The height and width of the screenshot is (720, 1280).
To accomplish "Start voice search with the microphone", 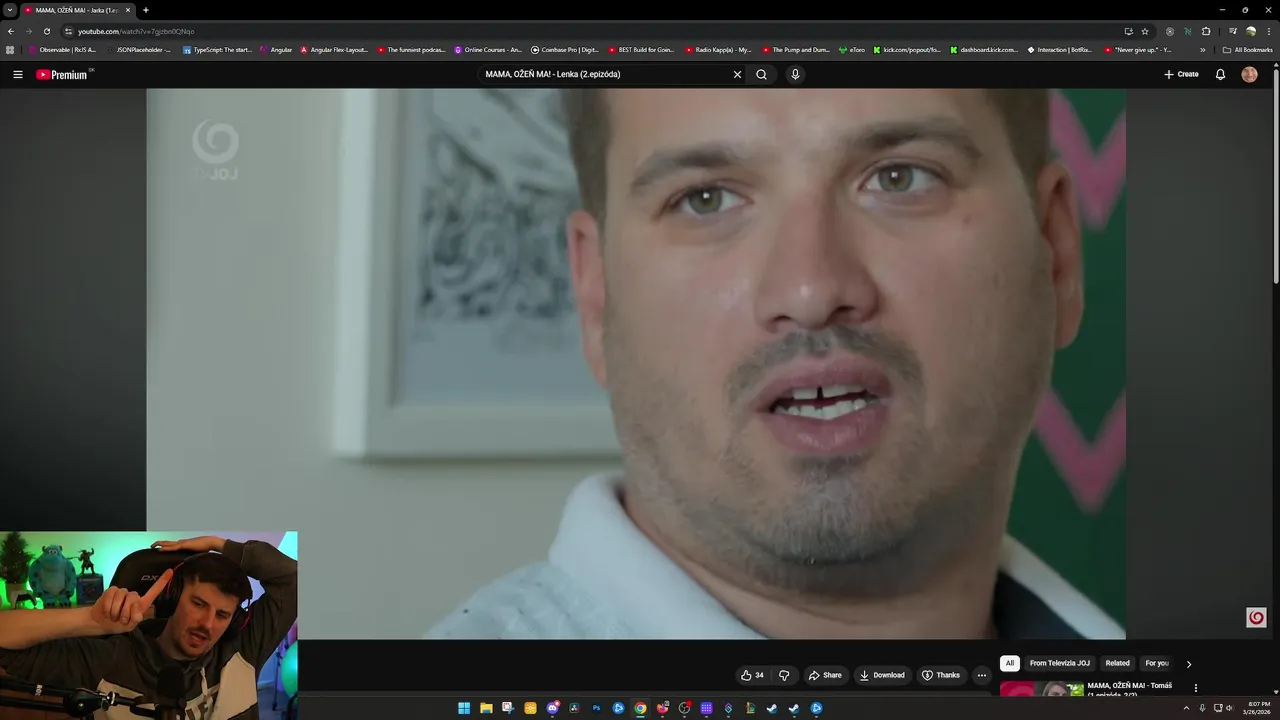I will (x=795, y=74).
